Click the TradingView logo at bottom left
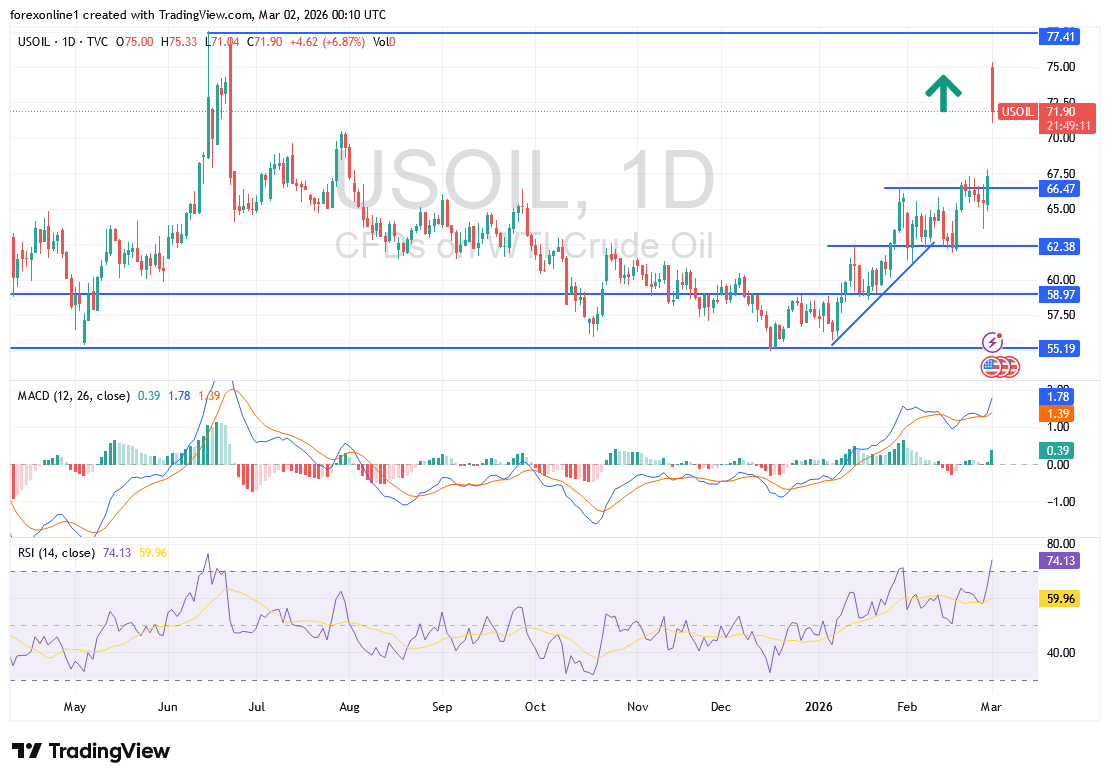The width and height of the screenshot is (1110, 781). 90,751
